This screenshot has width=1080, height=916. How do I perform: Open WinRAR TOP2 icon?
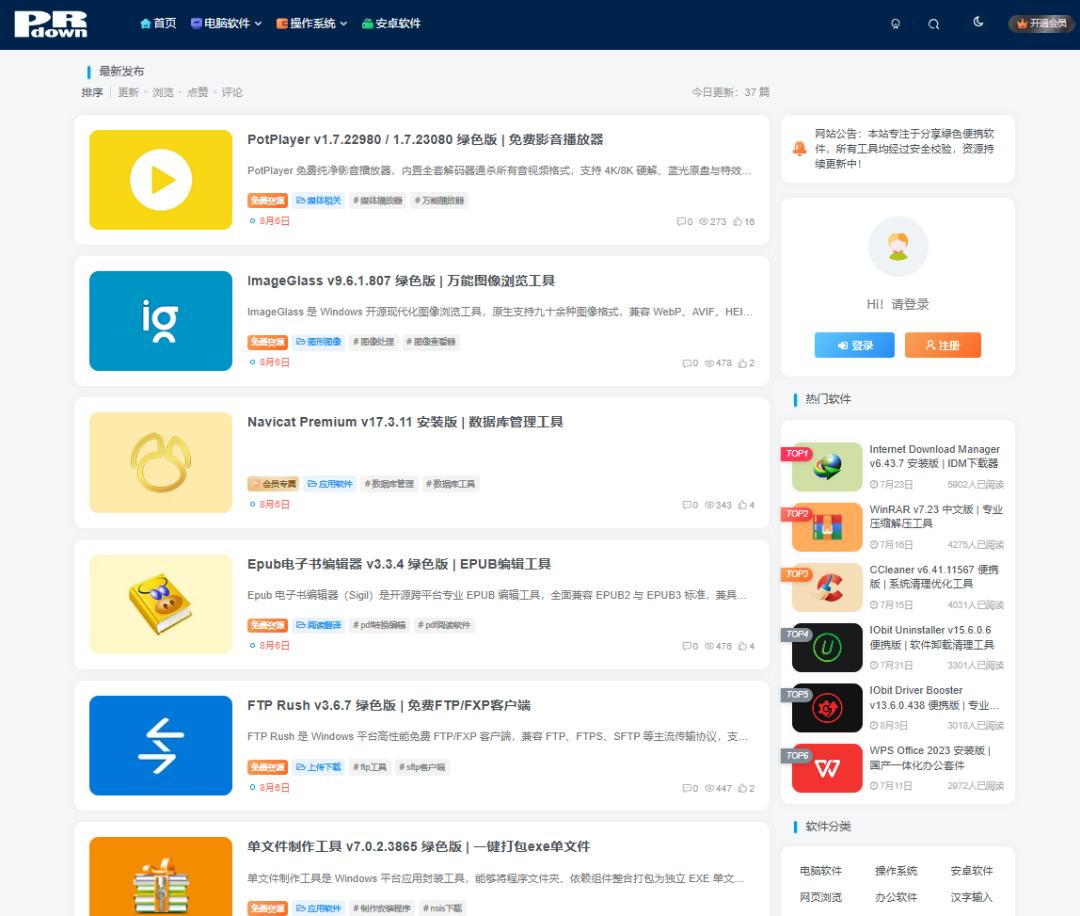point(827,527)
